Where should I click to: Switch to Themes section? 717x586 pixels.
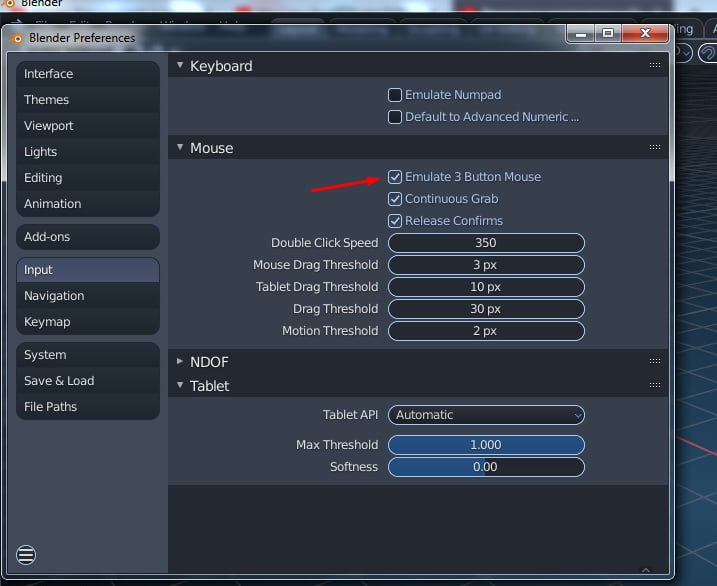point(88,100)
